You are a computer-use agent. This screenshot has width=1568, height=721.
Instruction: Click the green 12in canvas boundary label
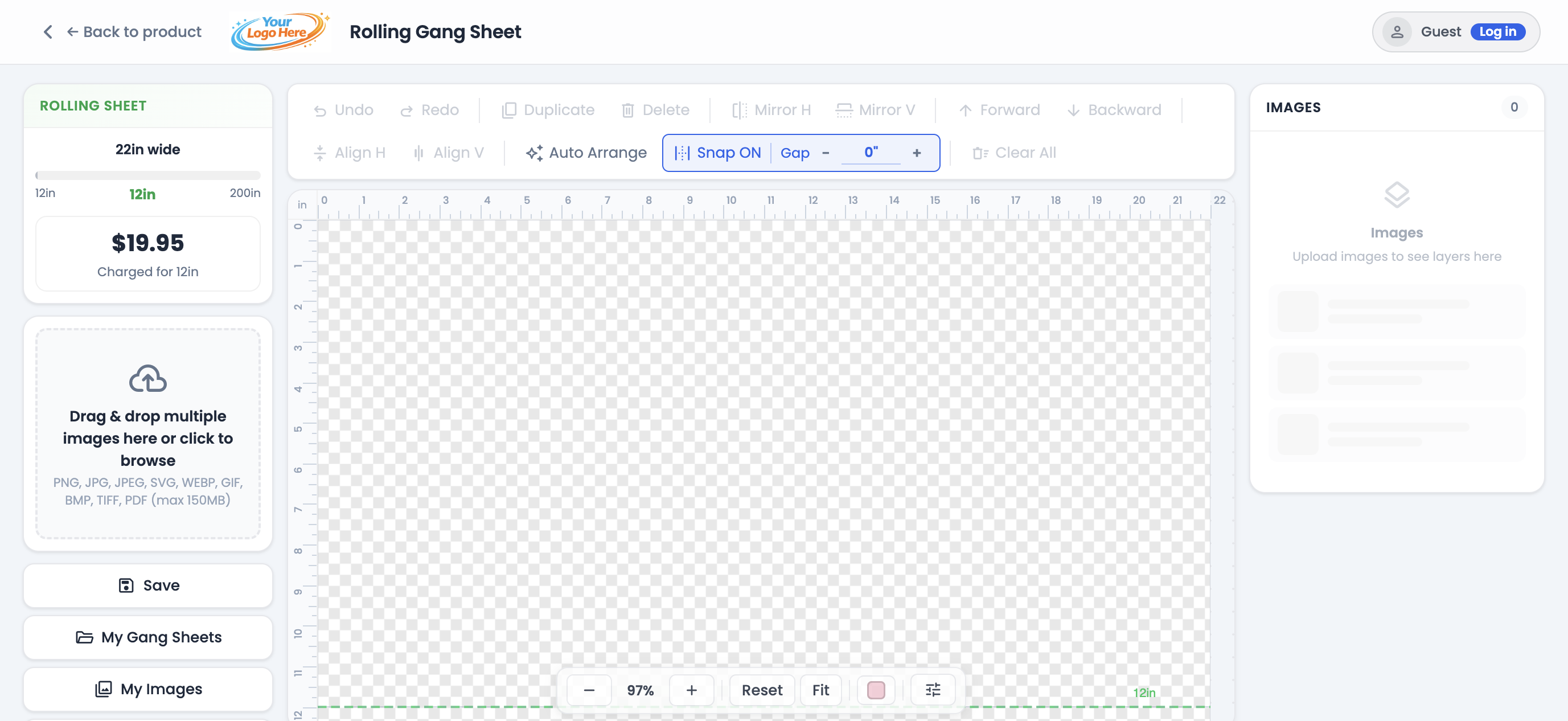click(x=1144, y=693)
